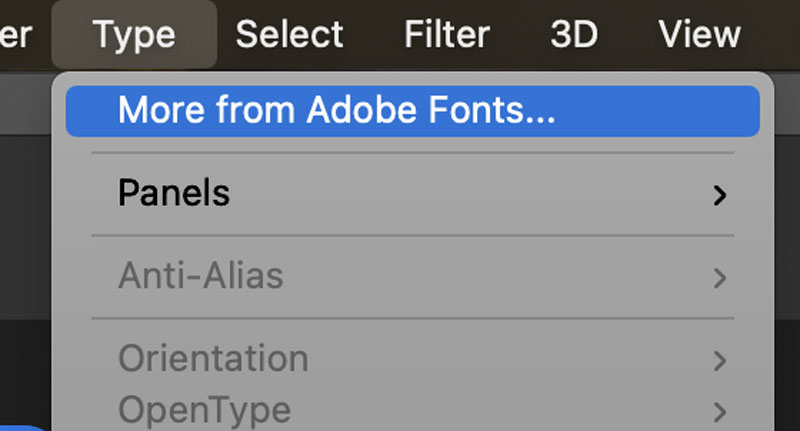Open the Select menu

tap(289, 35)
